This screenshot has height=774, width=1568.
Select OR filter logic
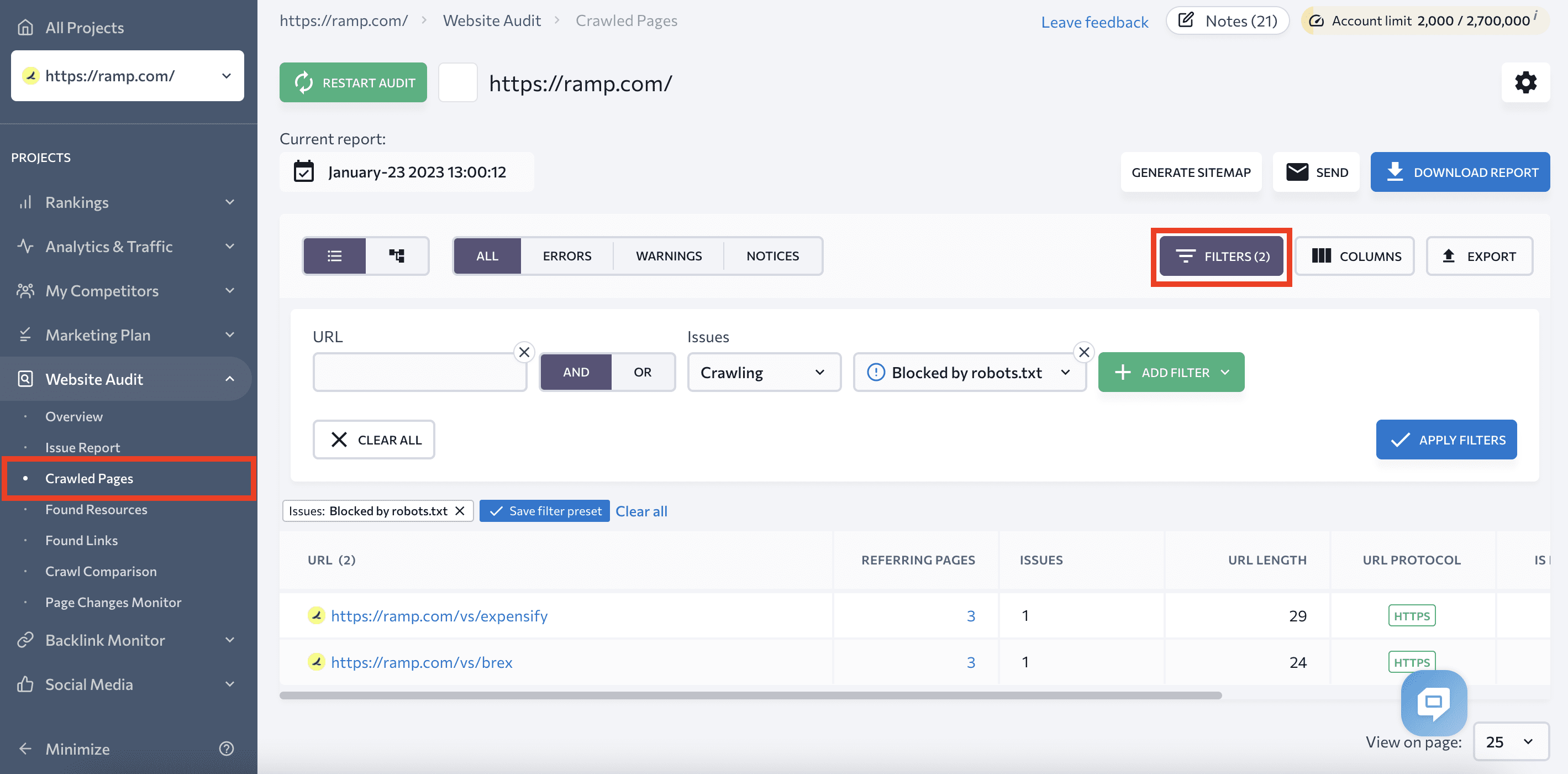tap(642, 372)
